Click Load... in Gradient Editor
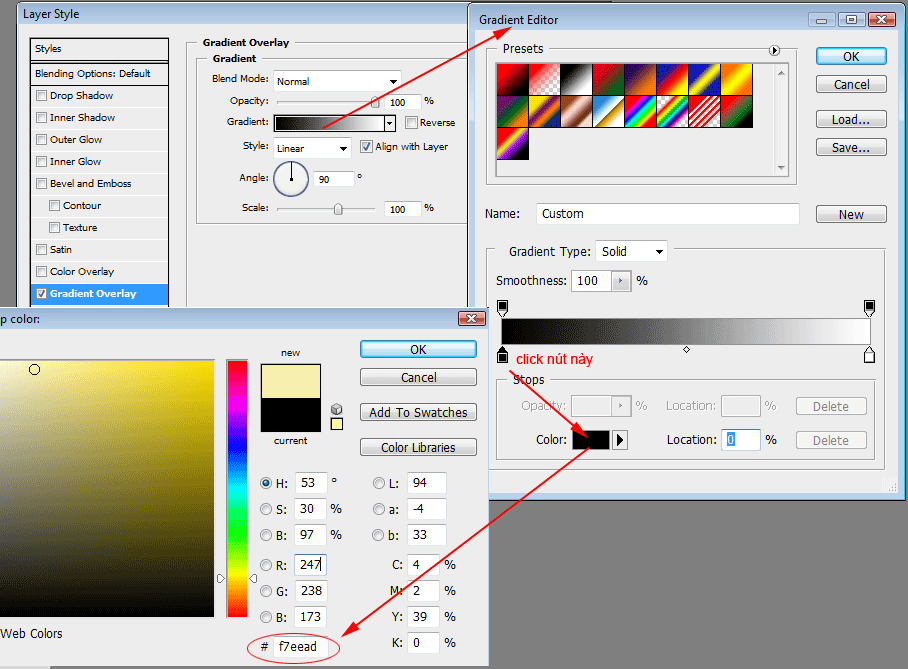This screenshot has width=908, height=669. (851, 119)
